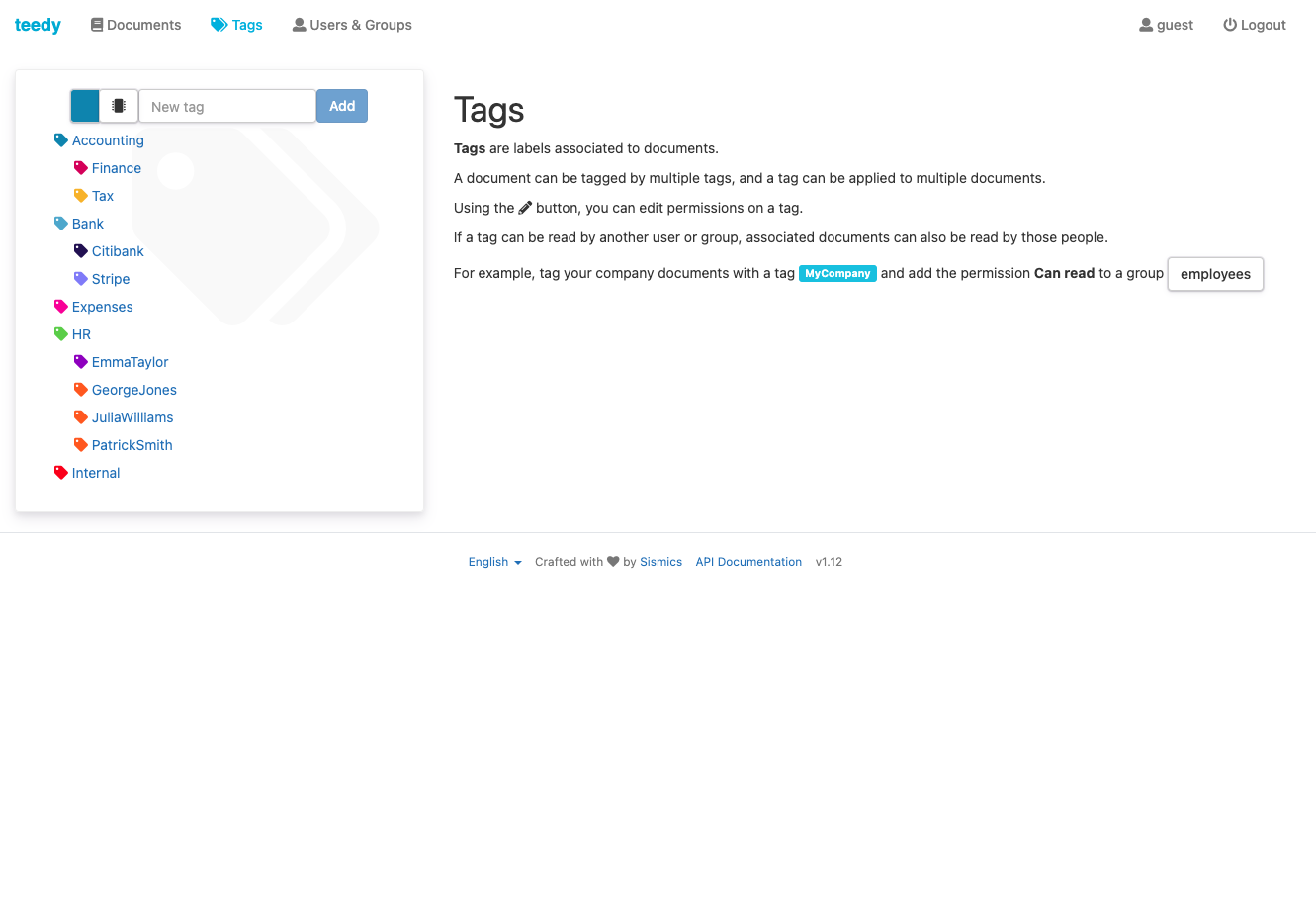
Task: Click the GeorgeJones tag icon
Action: tap(81, 390)
